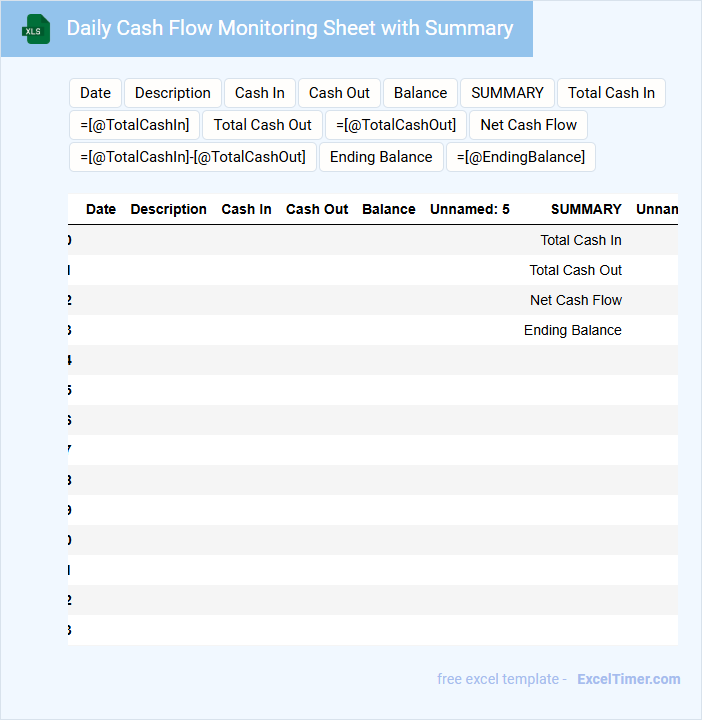The image size is (702, 720).
Task: Click the =[@TotalCashIn]-[@TotalCashOut] formula chip
Action: pos(193,157)
